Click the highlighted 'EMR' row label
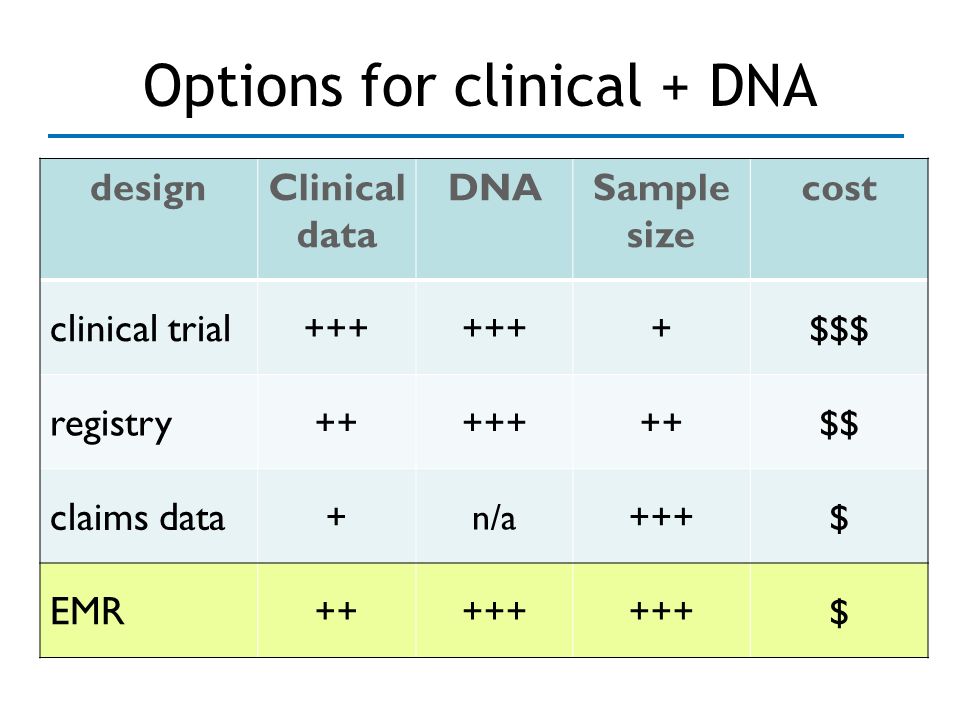960x720 pixels. point(87,612)
